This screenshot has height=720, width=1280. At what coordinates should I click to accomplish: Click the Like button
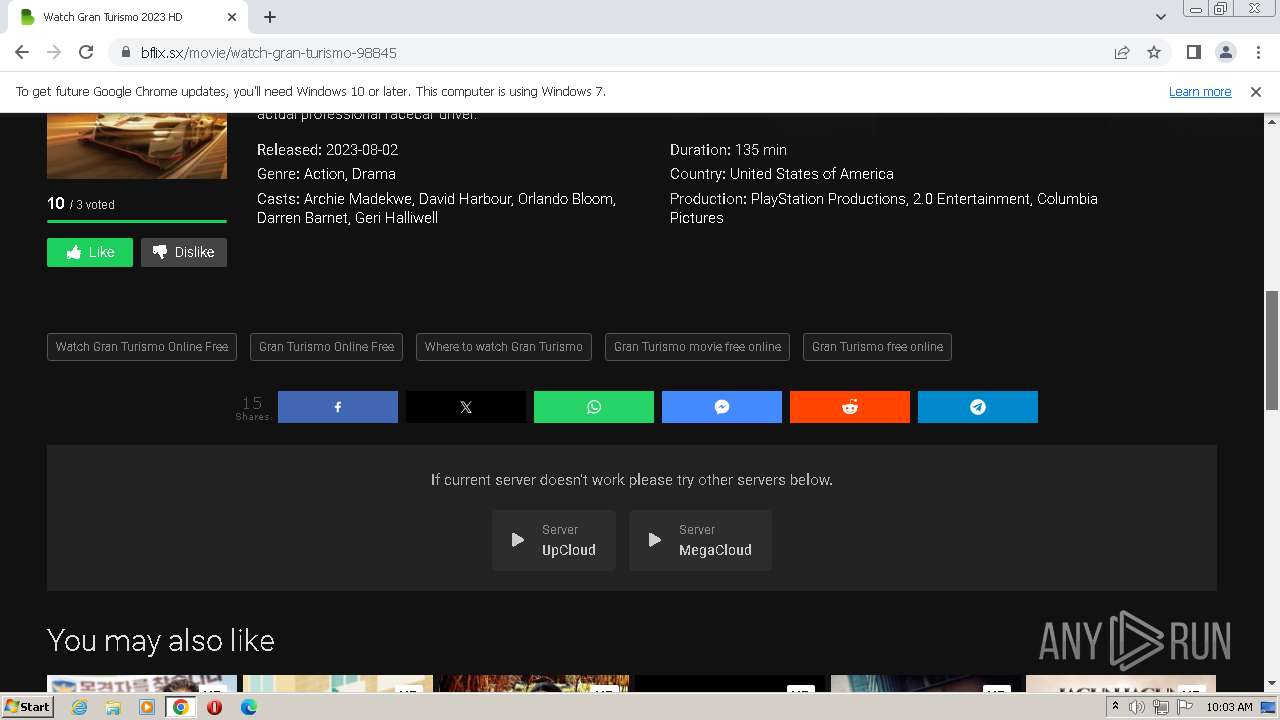90,252
